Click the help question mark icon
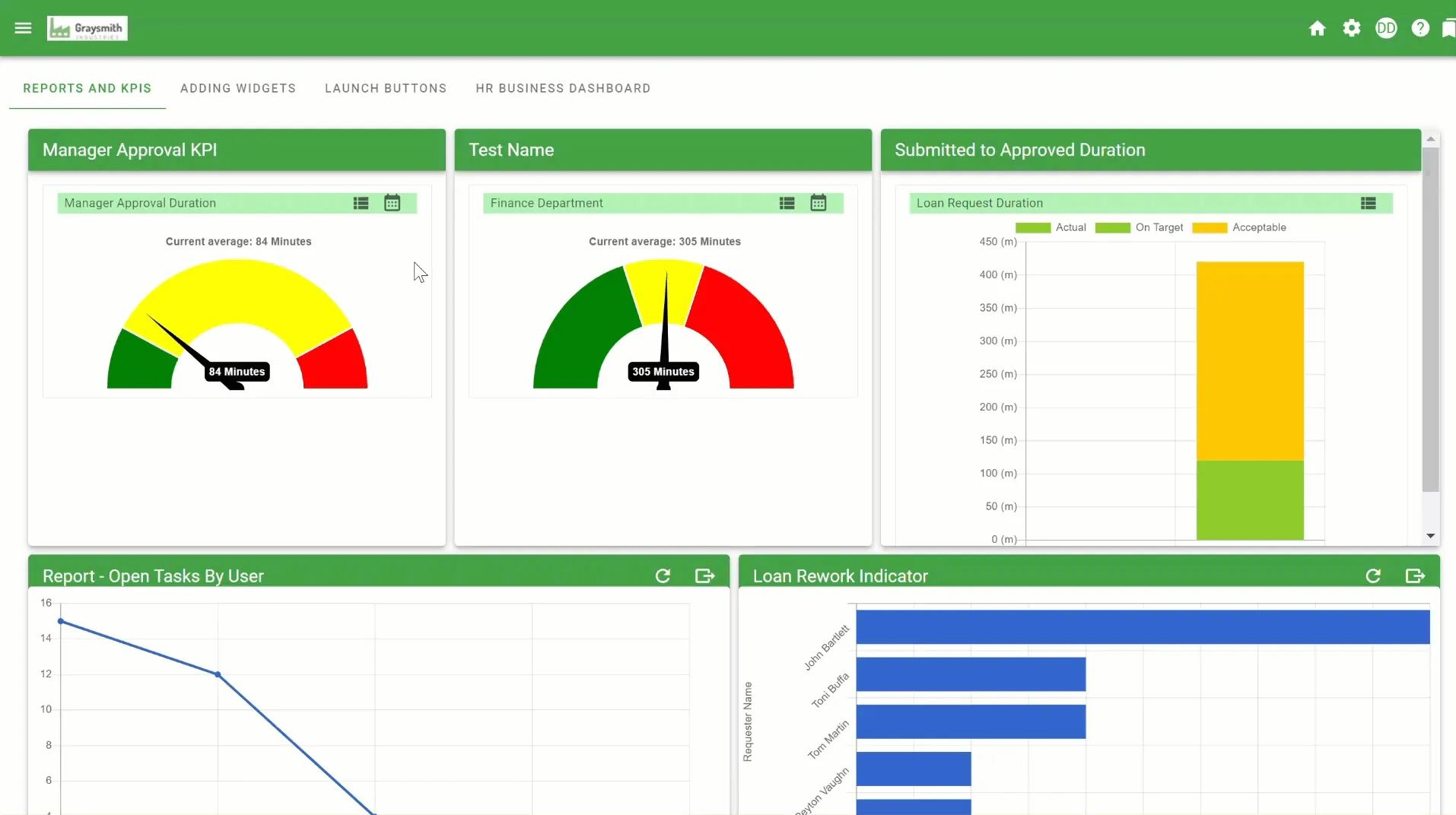The width and height of the screenshot is (1456, 815). point(1419,28)
